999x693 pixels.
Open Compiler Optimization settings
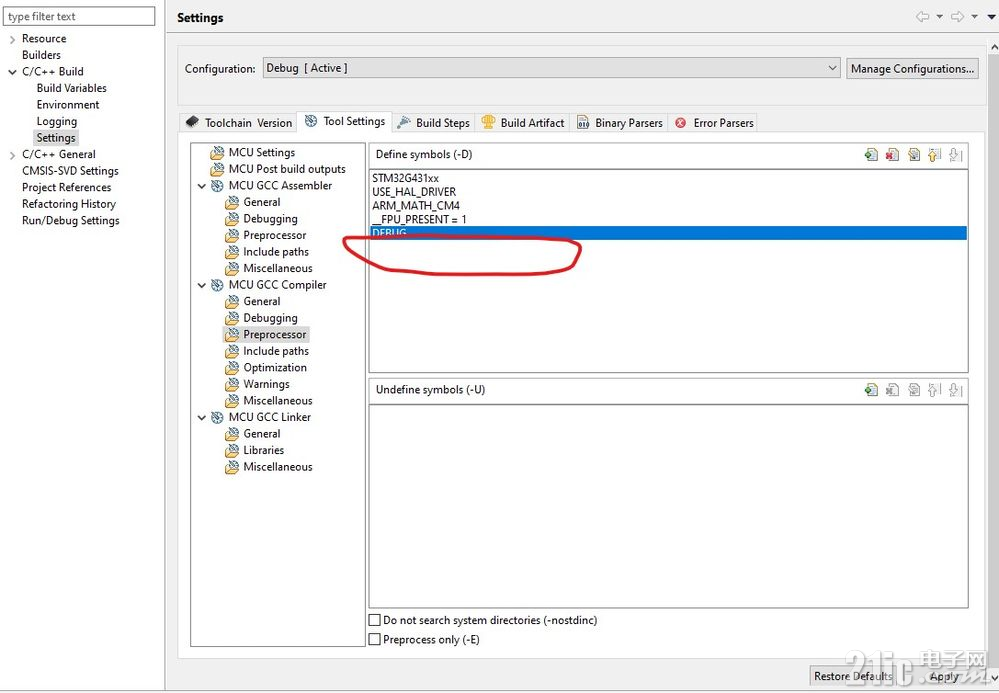tap(275, 368)
